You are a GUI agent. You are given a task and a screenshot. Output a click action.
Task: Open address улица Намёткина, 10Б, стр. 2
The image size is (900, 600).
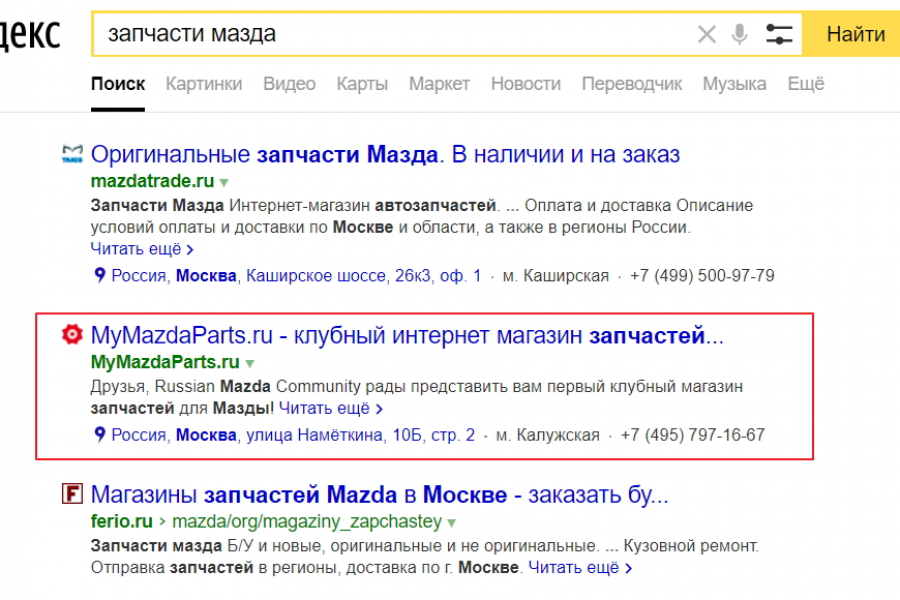click(x=293, y=435)
